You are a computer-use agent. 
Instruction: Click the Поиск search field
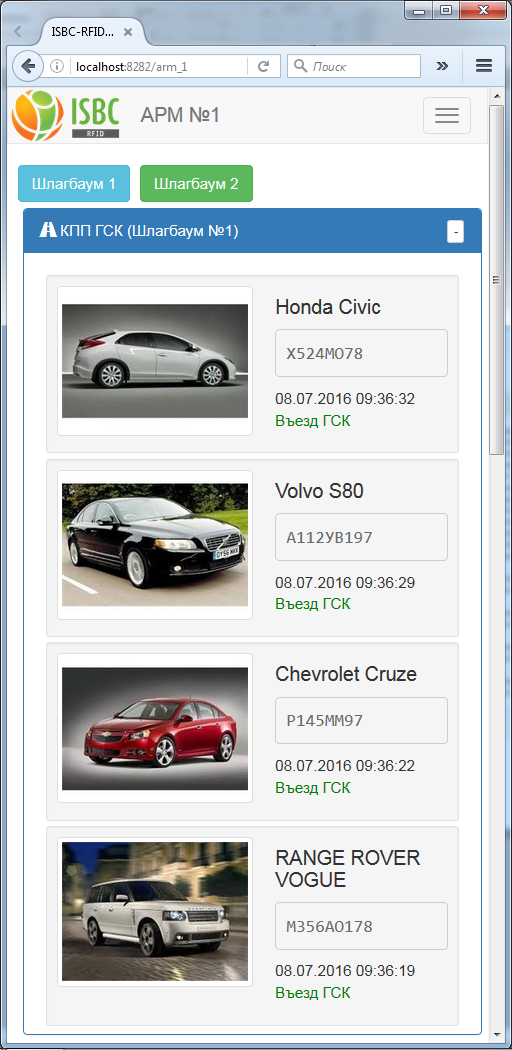tap(353, 66)
